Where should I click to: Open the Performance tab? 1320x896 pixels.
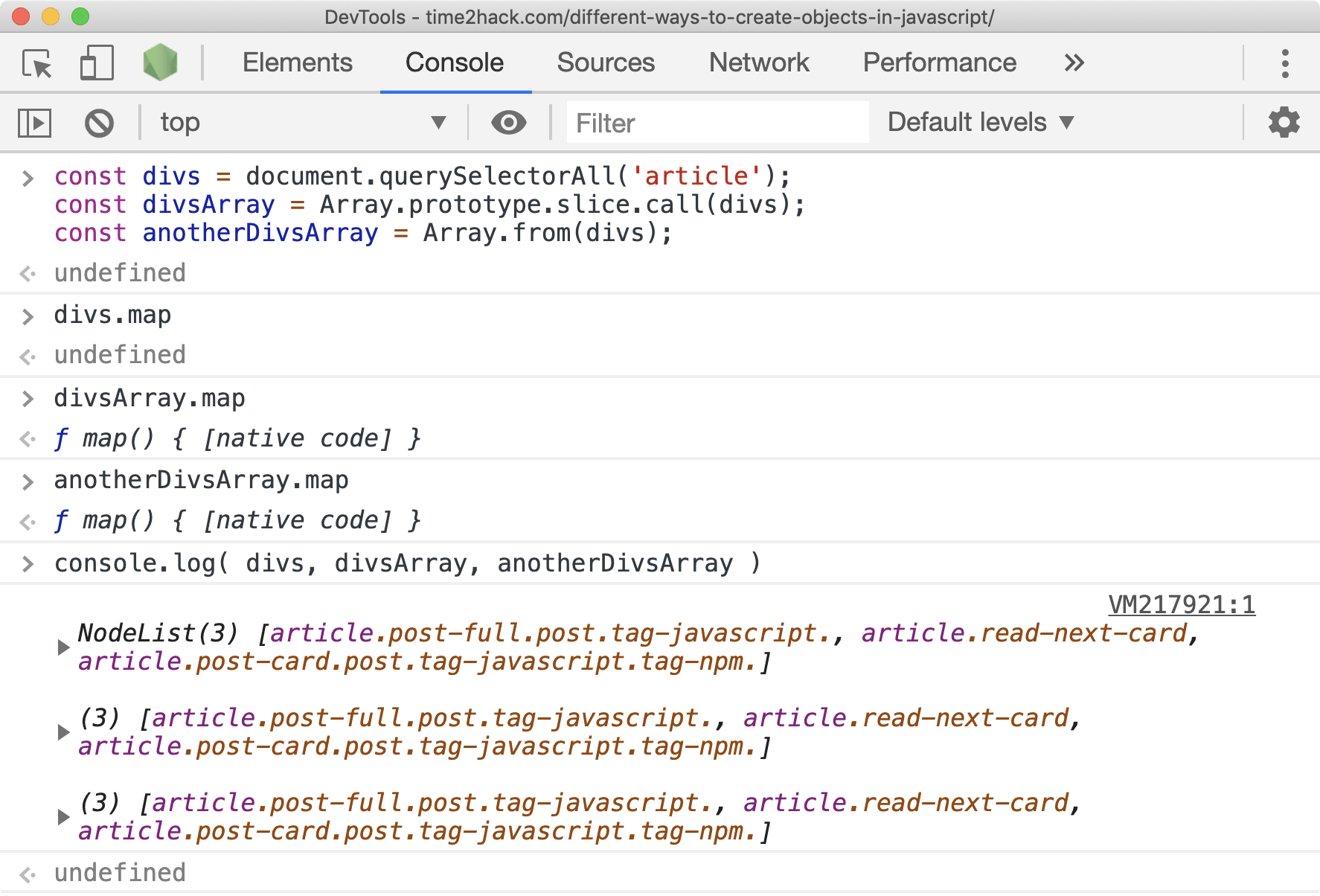(x=940, y=63)
